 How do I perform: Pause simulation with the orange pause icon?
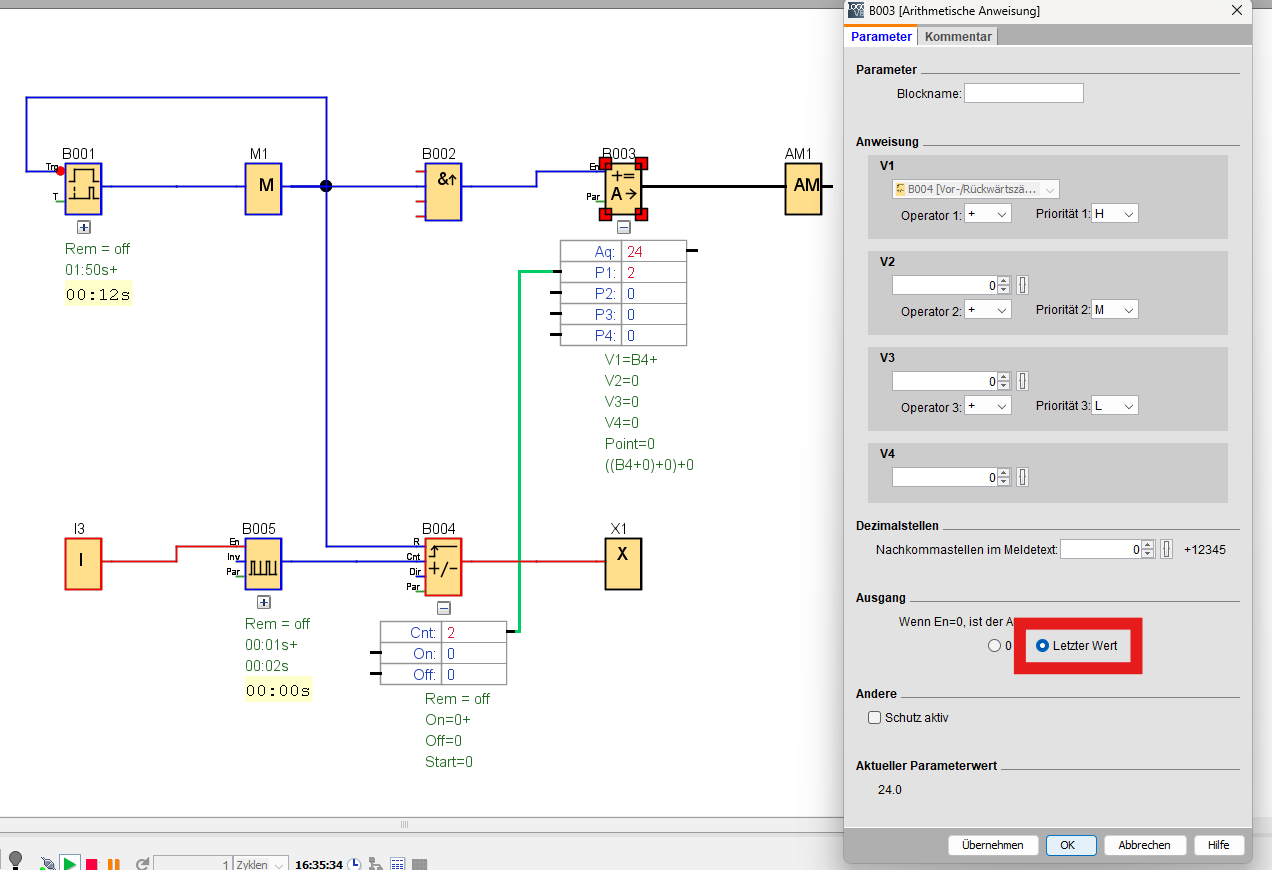coord(113,864)
